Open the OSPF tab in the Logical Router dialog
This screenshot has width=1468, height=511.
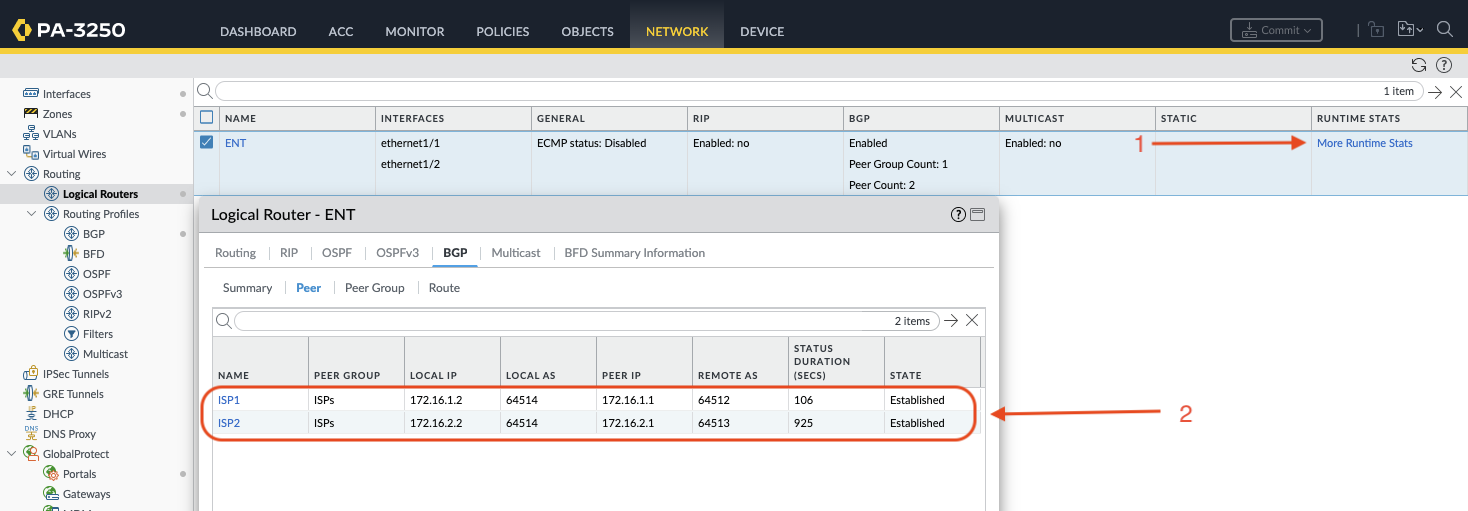tap(336, 253)
